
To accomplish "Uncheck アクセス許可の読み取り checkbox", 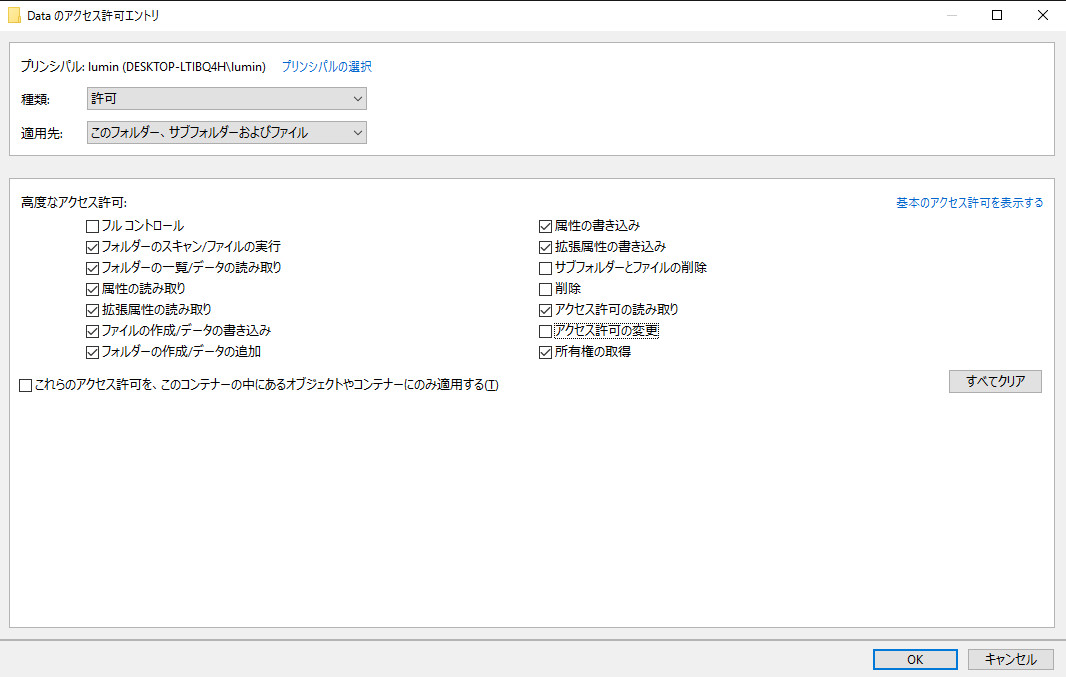I will point(545,311).
